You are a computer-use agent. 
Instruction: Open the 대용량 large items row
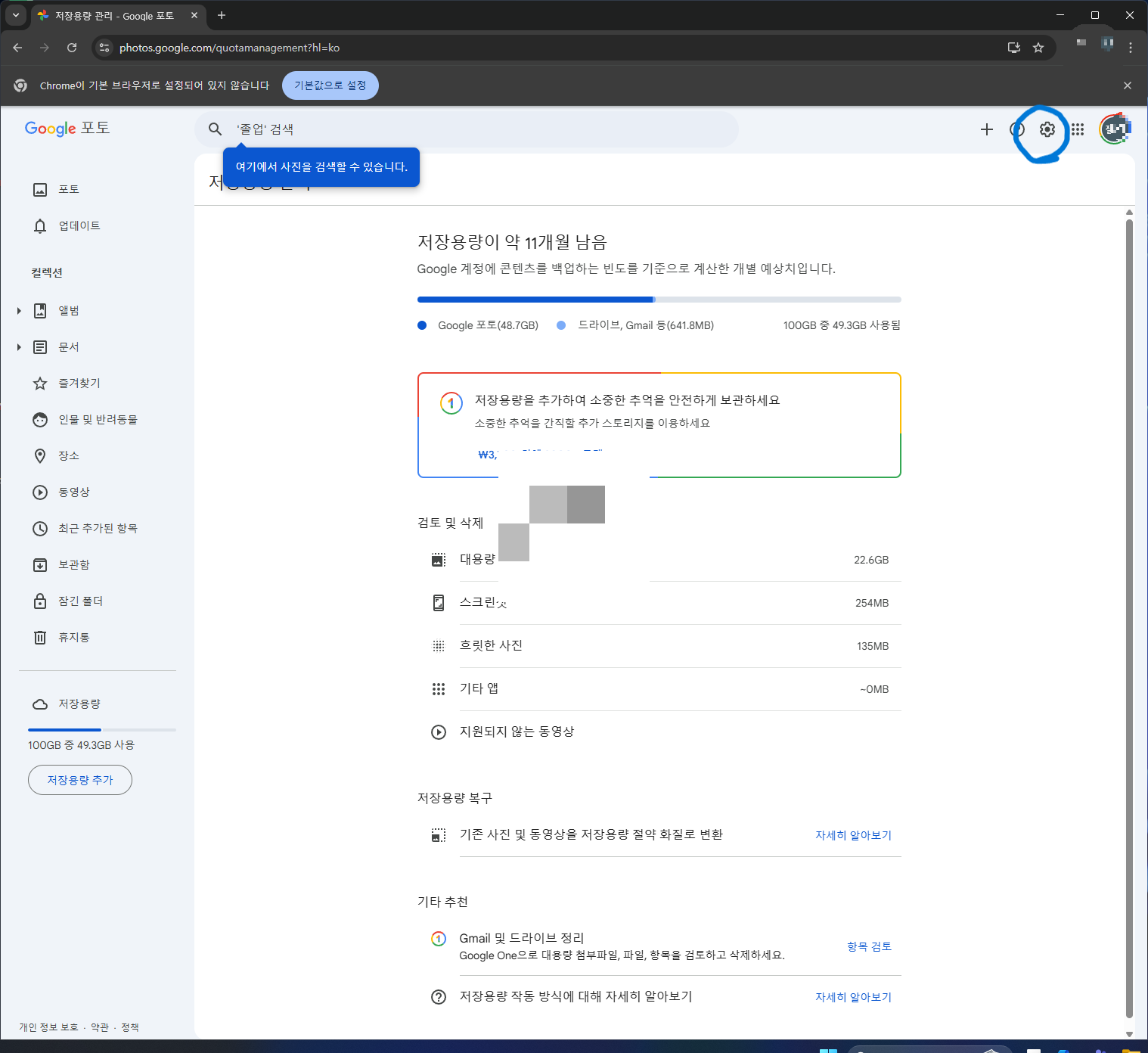(x=659, y=560)
